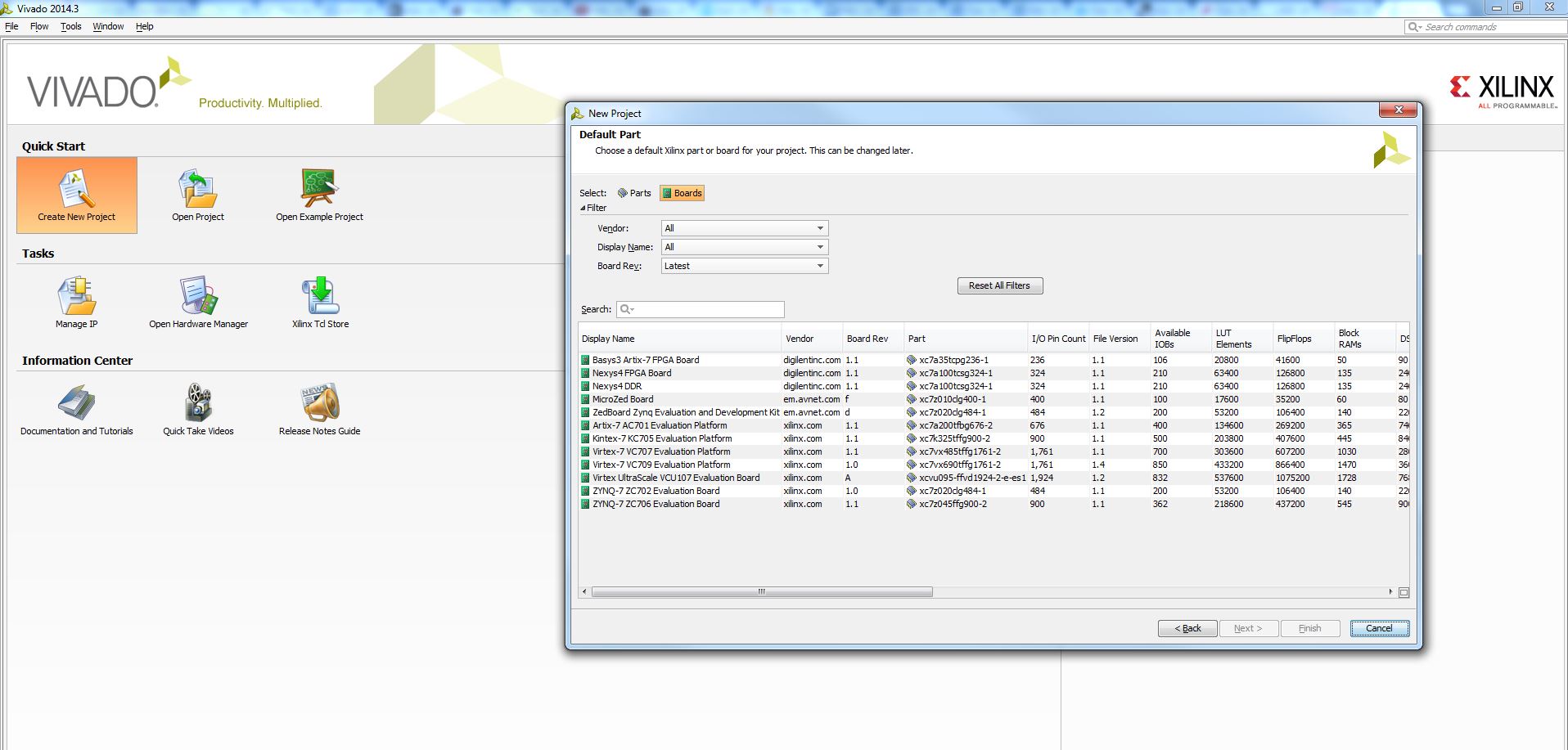Open the File menu
This screenshot has width=1568, height=750.
[11, 26]
